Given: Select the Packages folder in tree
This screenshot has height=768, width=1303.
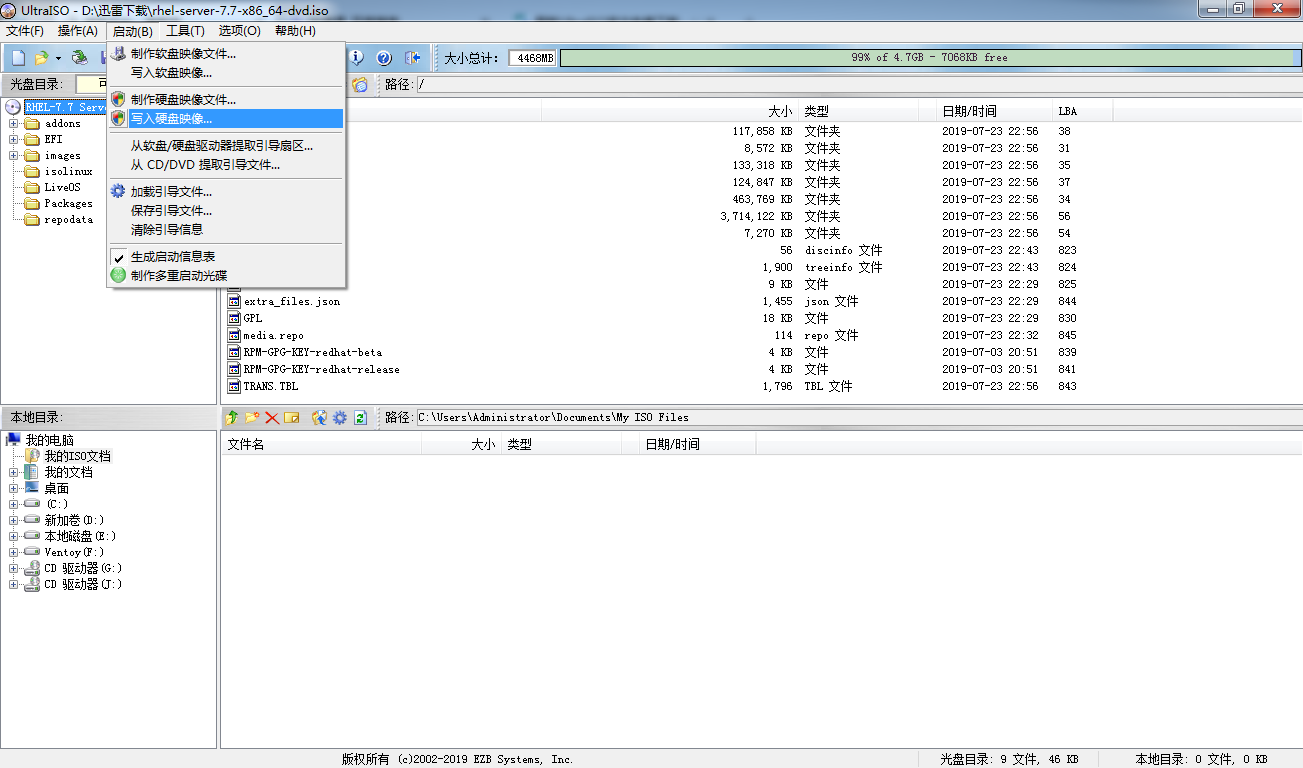Looking at the screenshot, I should [x=68, y=204].
